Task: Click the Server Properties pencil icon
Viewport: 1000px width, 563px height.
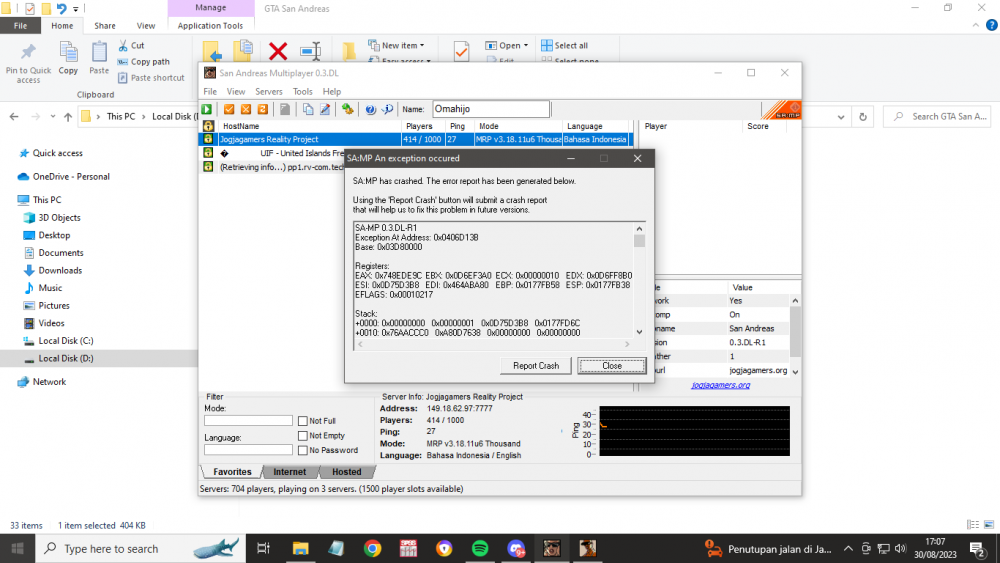Action: point(325,109)
